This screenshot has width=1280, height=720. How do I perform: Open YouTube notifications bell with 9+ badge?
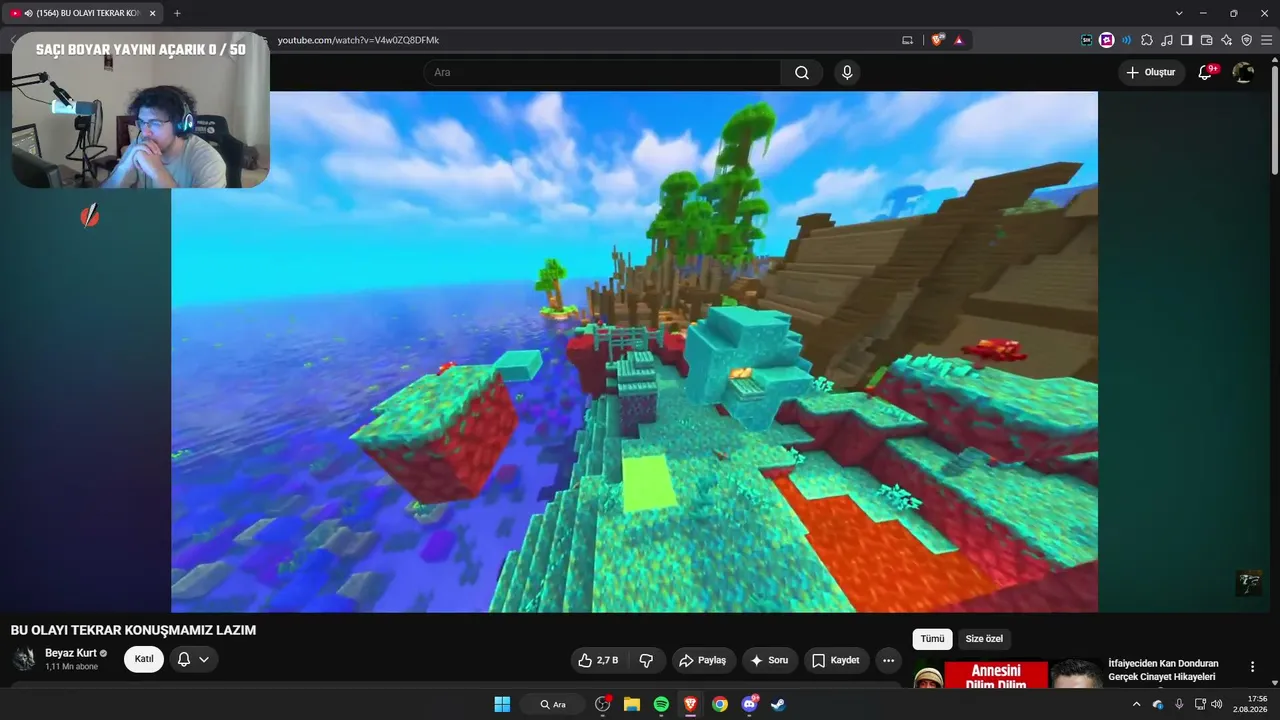(x=1206, y=72)
